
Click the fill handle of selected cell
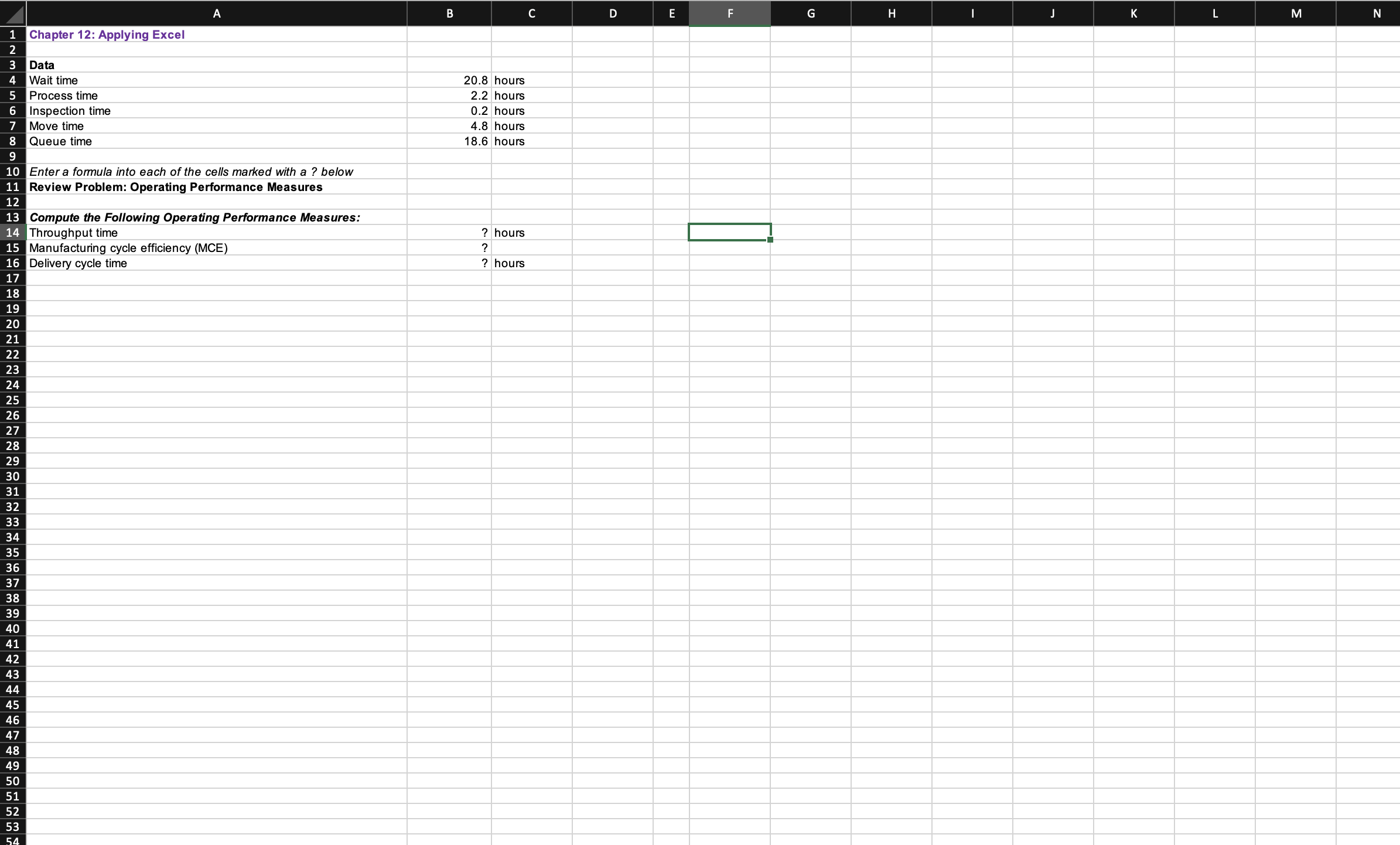coord(770,240)
